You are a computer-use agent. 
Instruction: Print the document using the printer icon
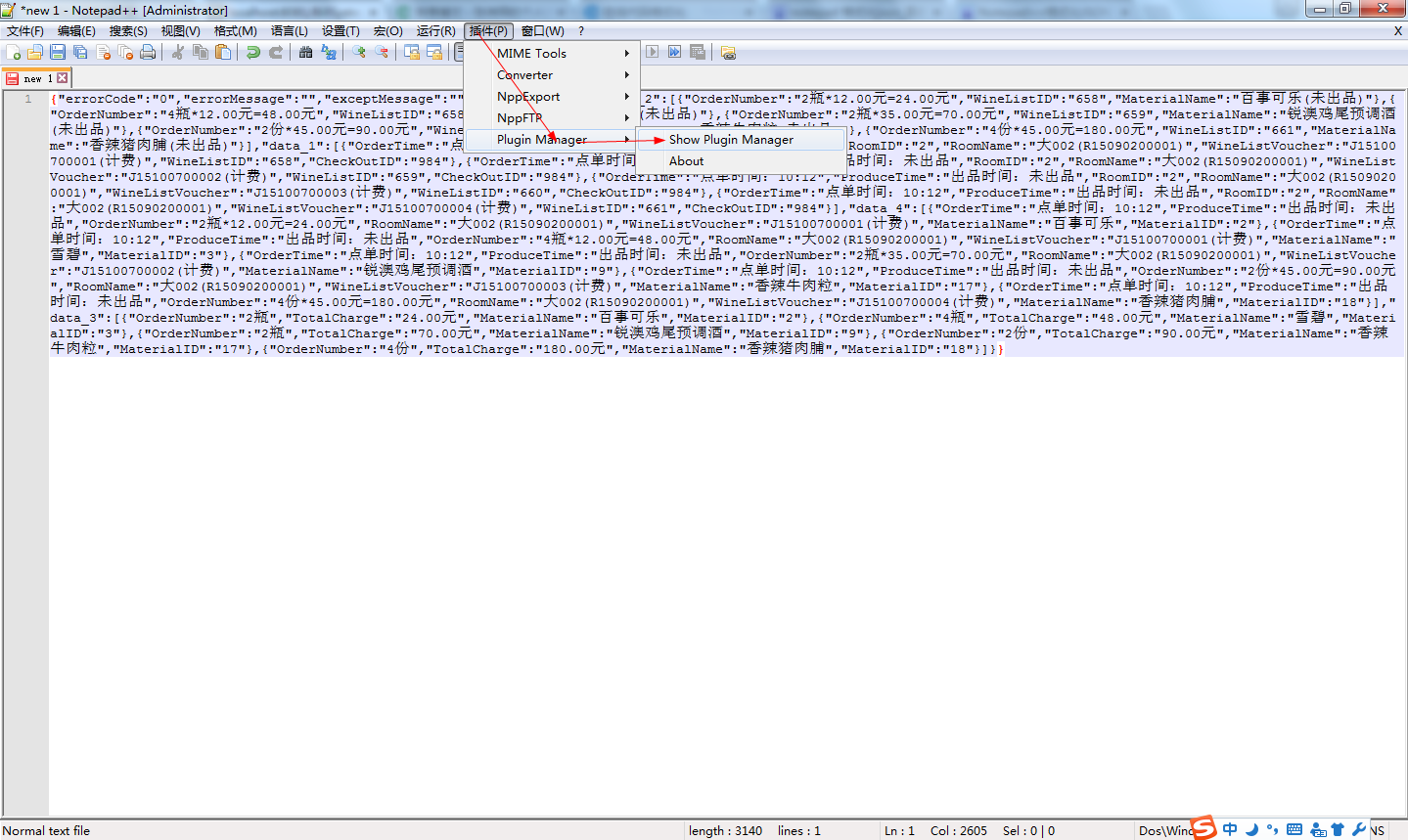click(x=148, y=52)
